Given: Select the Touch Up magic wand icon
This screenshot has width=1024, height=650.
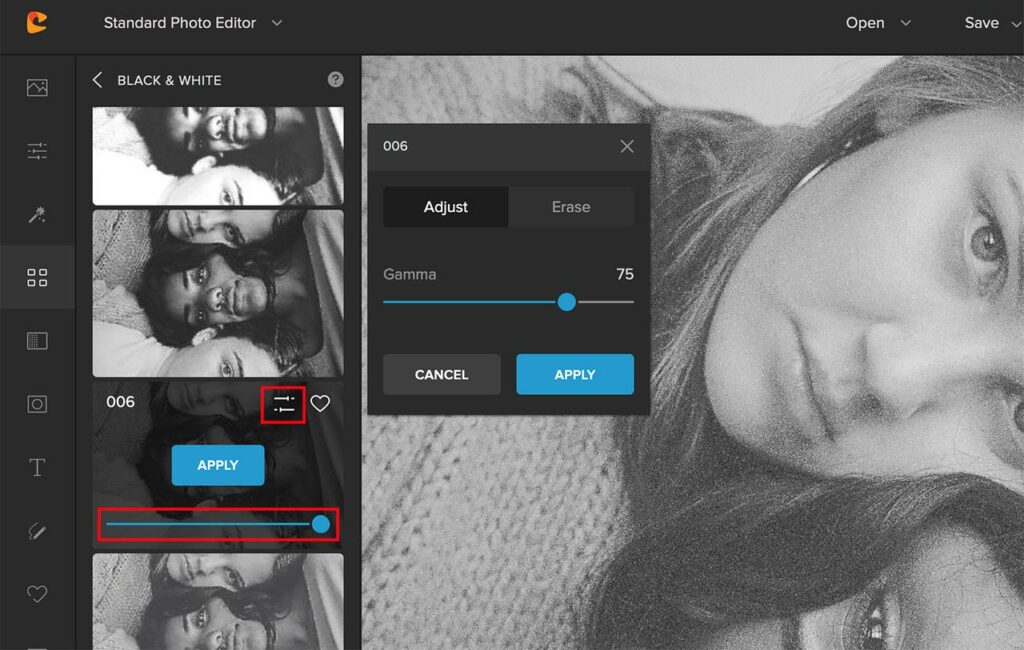Looking at the screenshot, I should (x=37, y=214).
